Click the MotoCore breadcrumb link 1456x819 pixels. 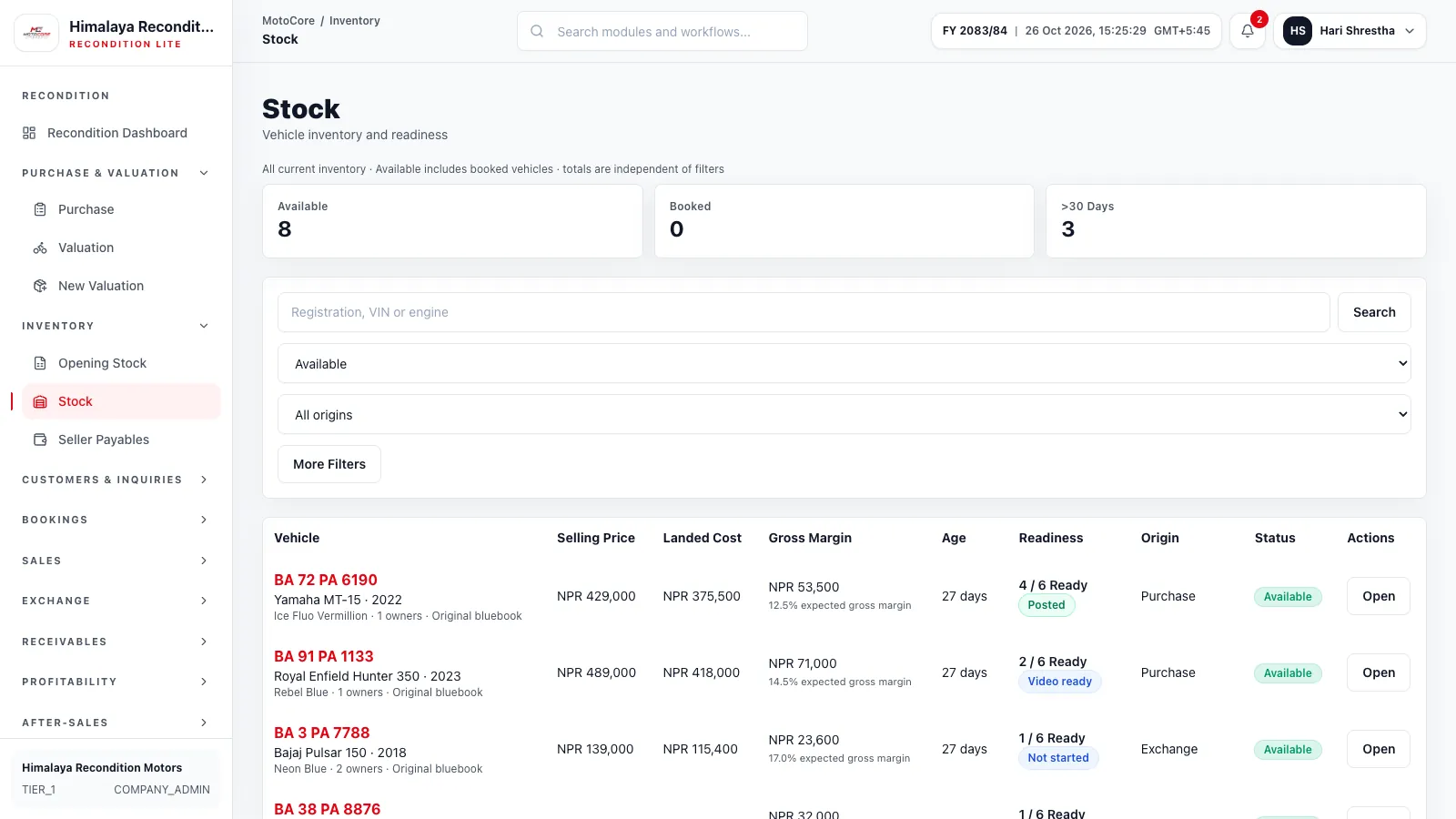point(288,21)
